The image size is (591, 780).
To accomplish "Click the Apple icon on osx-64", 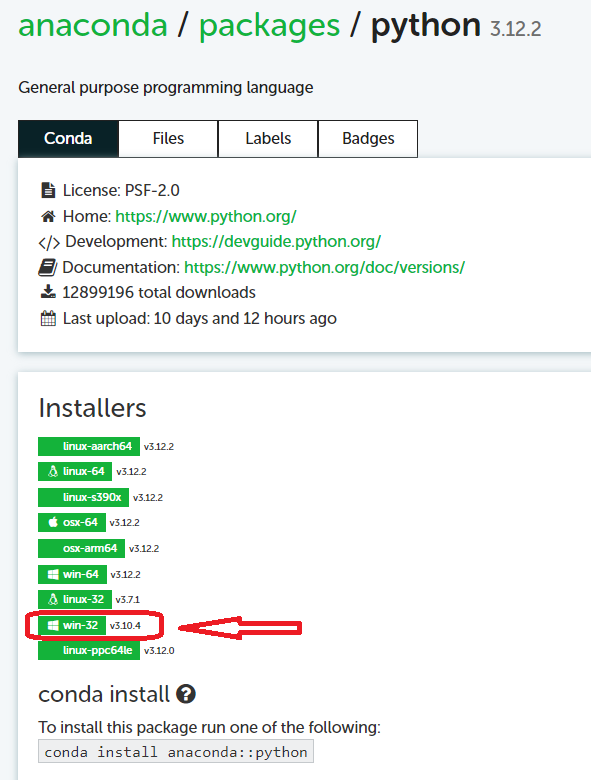I will pyautogui.click(x=53, y=522).
